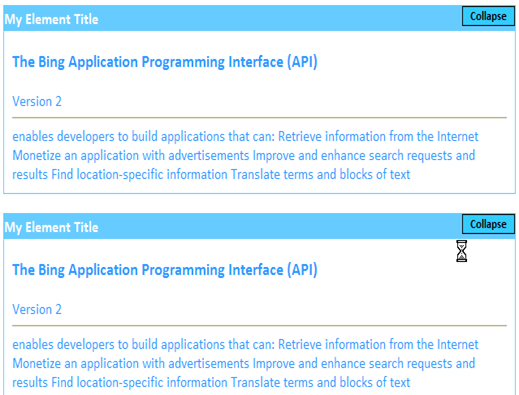Click 'Find location-specific information' in second panel

139,382
